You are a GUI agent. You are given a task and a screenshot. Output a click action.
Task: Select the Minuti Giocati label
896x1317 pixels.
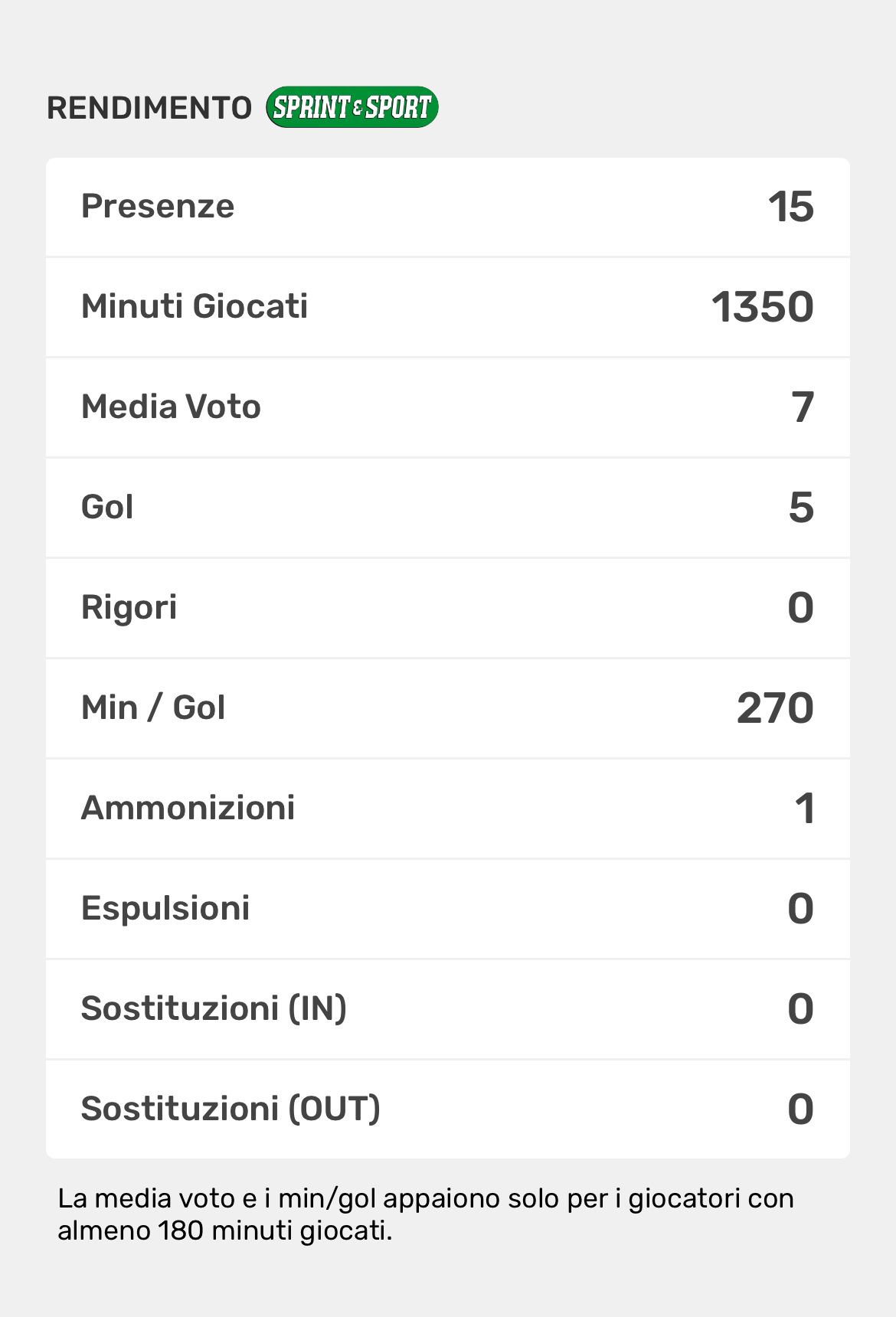click(x=195, y=306)
